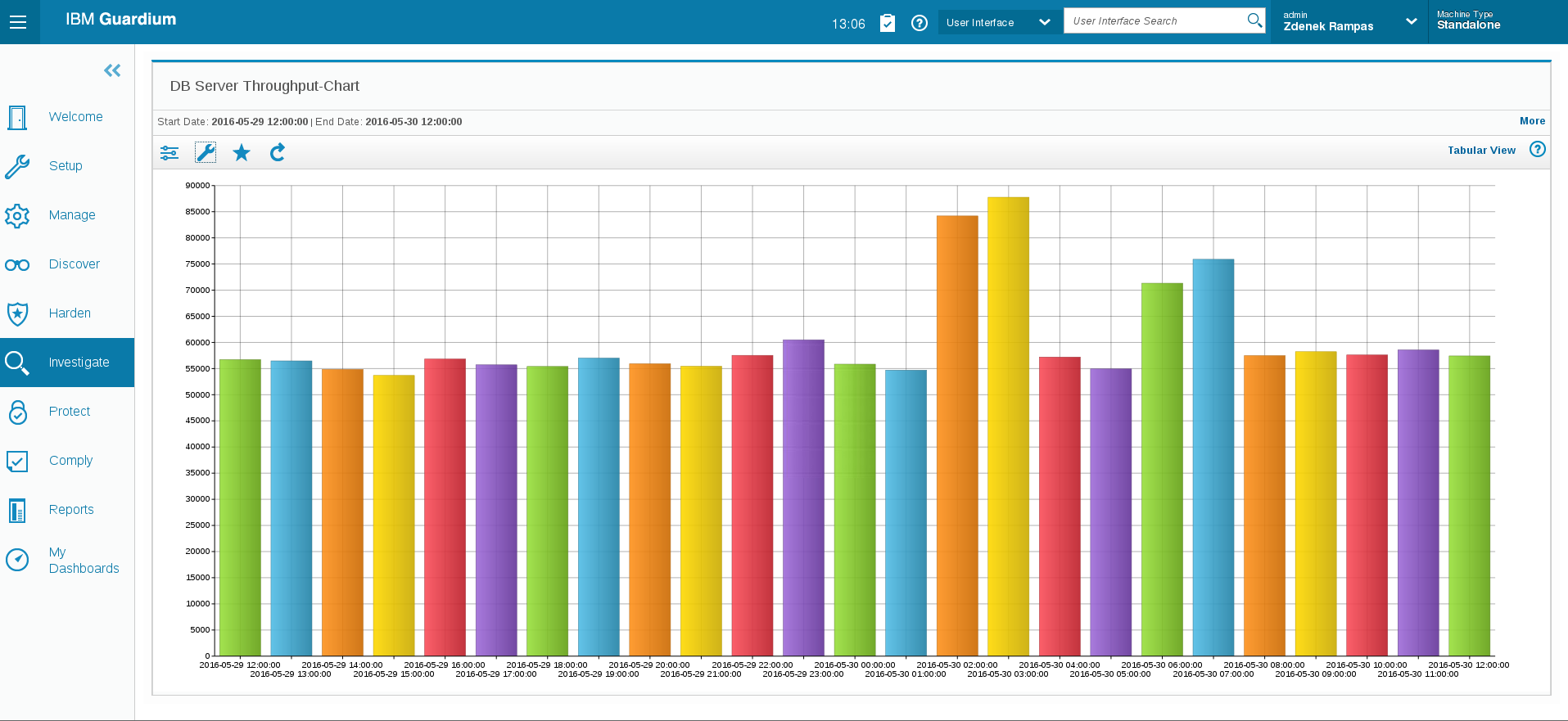Click the x-axis label 2016-05-30 12:00:00

(1469, 665)
